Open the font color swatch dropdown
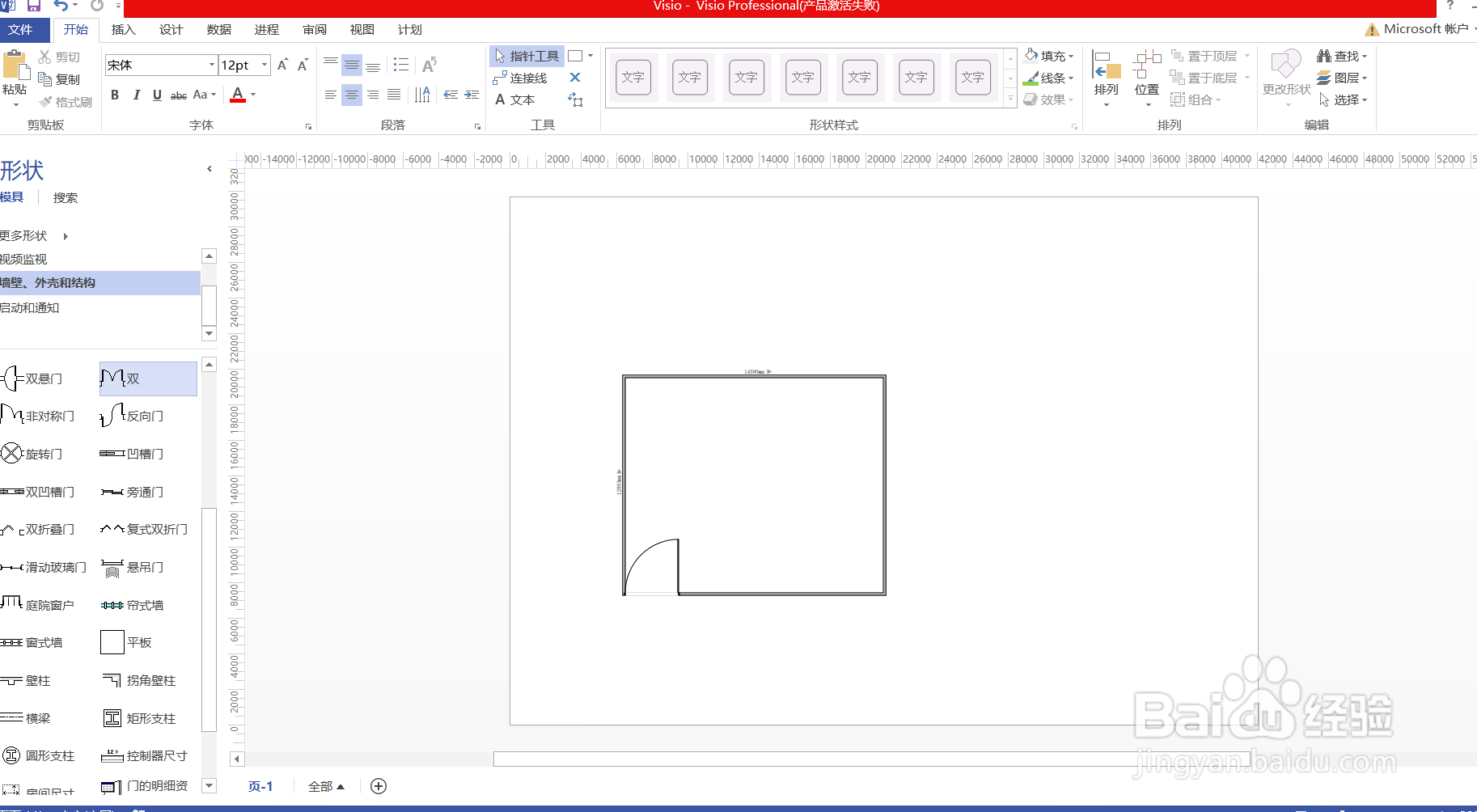This screenshot has width=1477, height=812. 252,95
